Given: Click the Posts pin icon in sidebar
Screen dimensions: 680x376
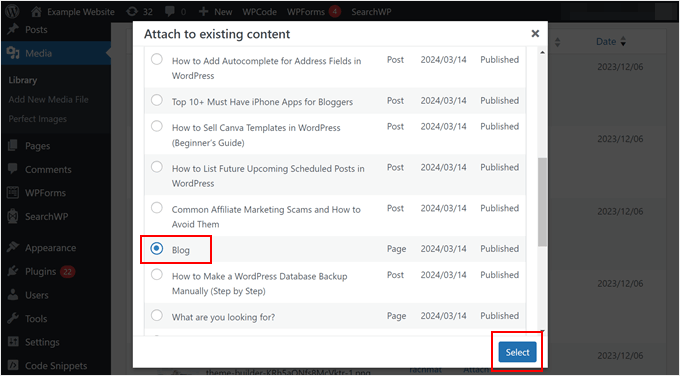Looking at the screenshot, I should click(x=13, y=29).
